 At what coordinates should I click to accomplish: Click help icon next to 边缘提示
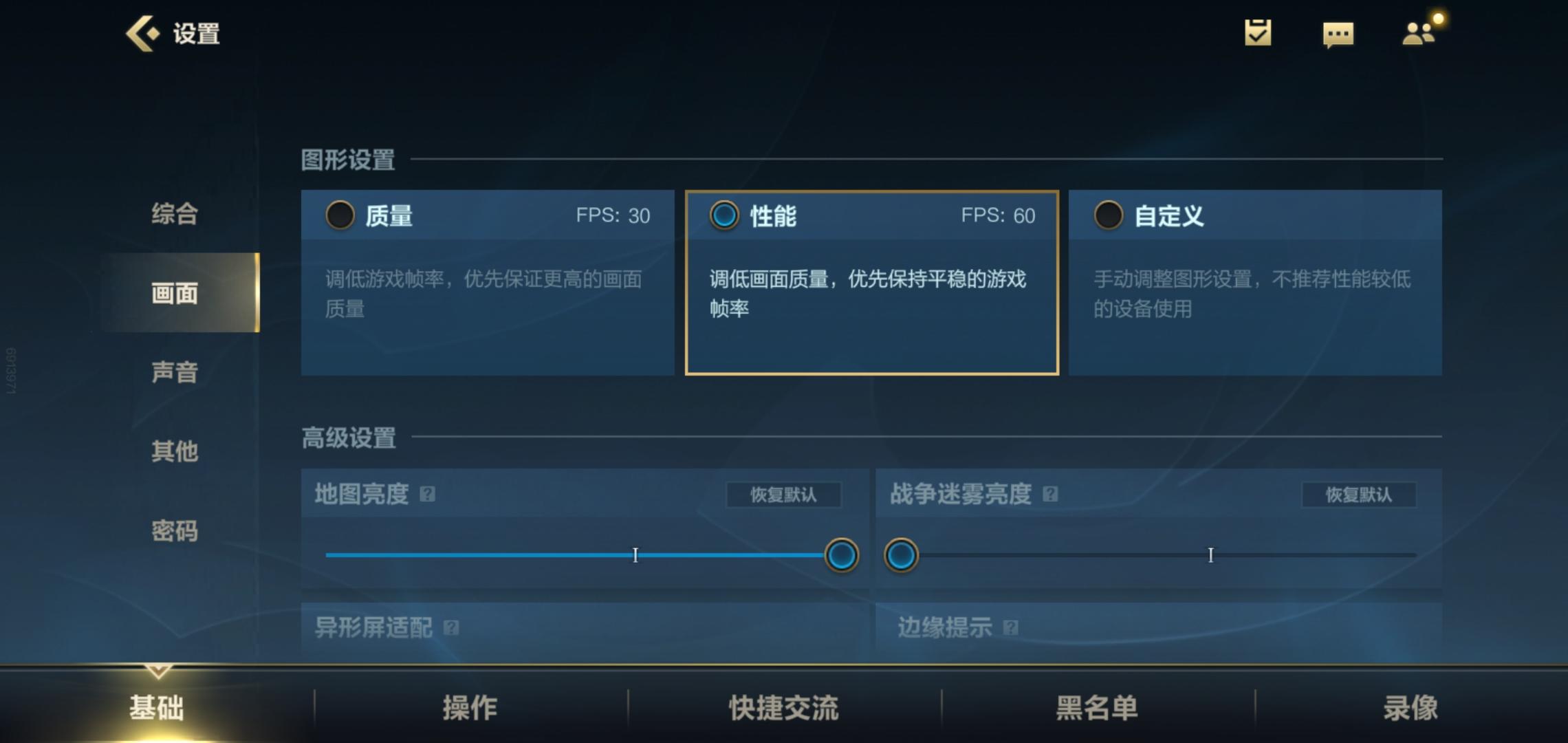click(1010, 627)
